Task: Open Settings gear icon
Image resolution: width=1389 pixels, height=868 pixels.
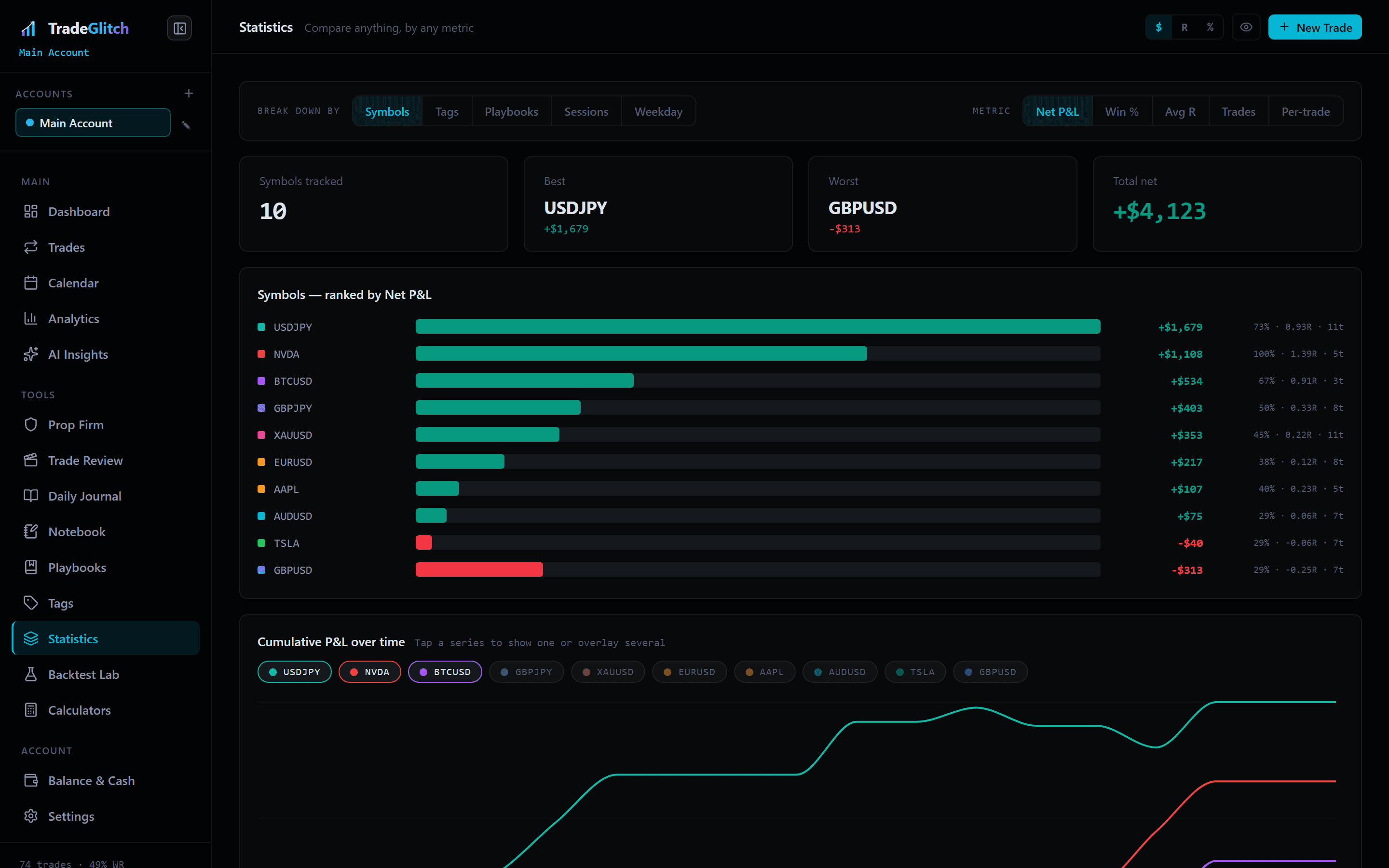Action: click(31, 816)
